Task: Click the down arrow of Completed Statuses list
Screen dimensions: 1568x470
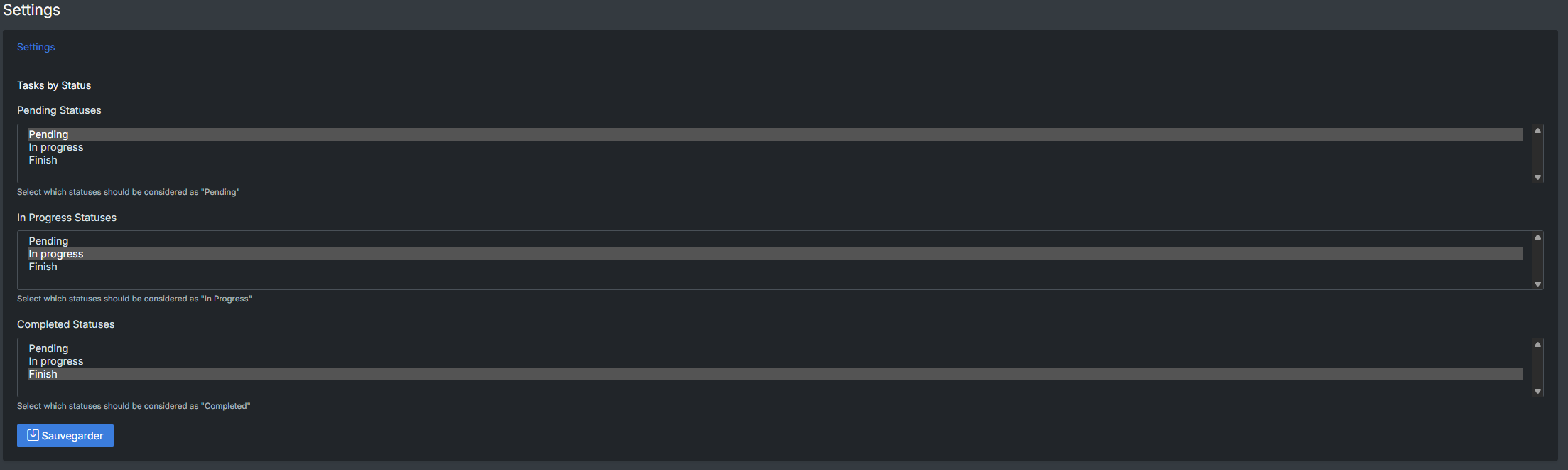Action: coord(1537,391)
